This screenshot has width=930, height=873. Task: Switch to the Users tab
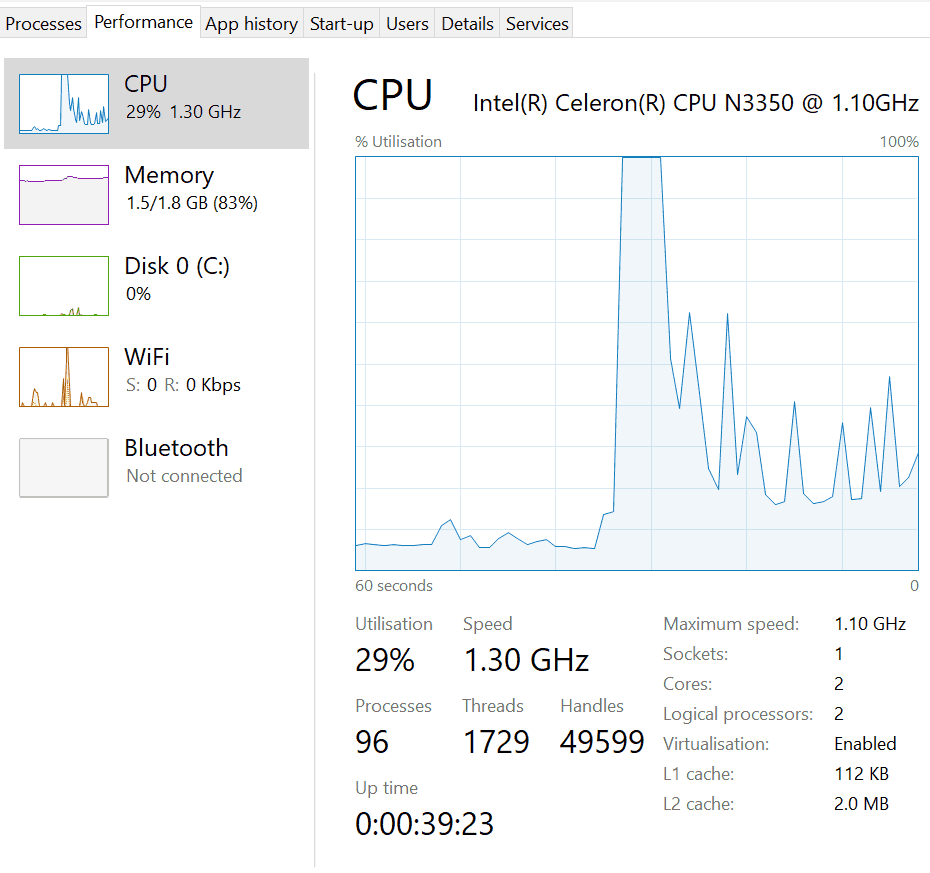pos(407,24)
